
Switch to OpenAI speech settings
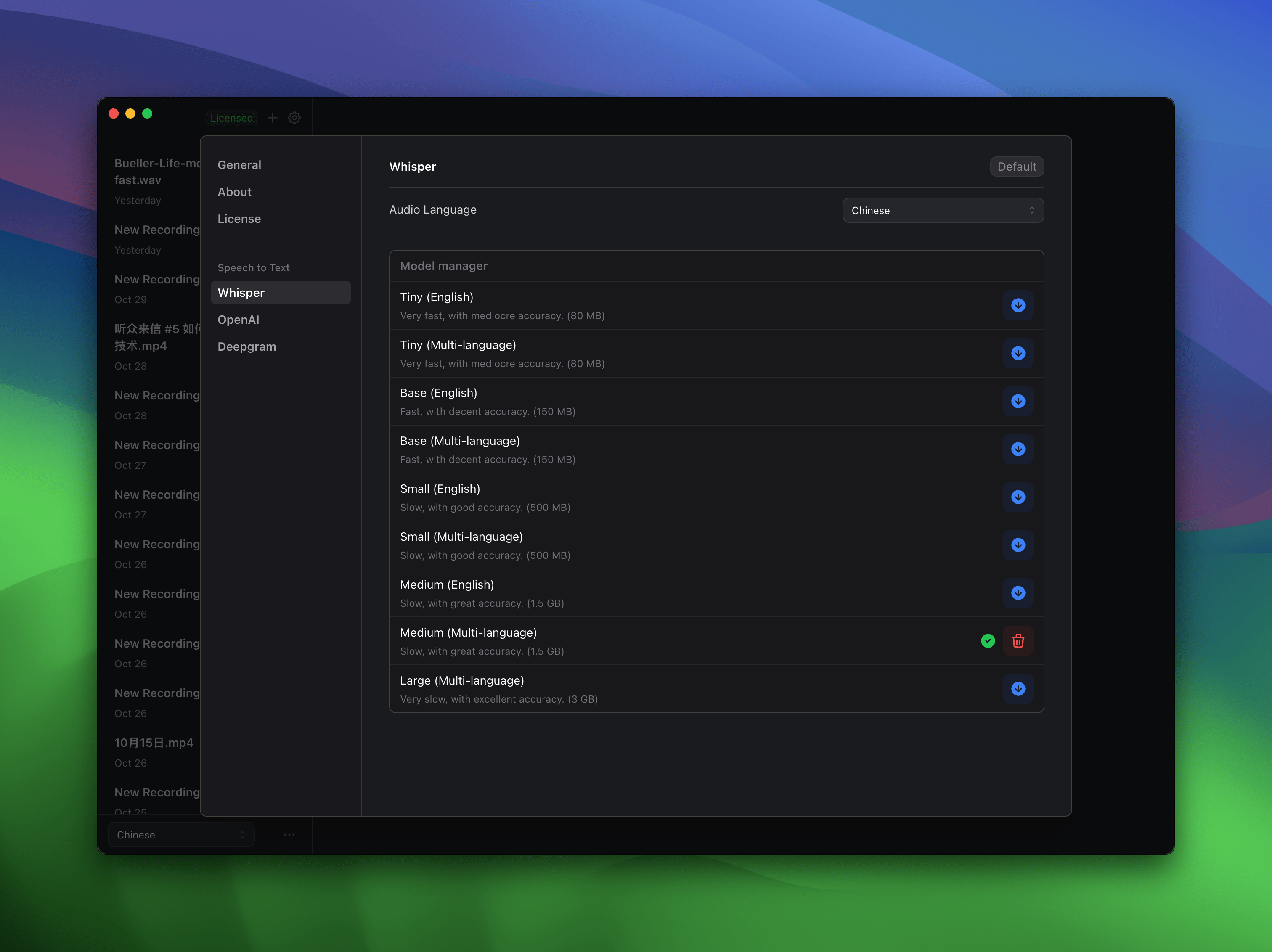[238, 320]
